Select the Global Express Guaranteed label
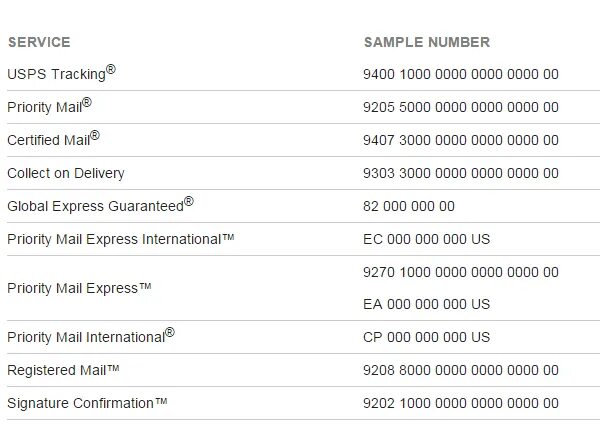 tap(100, 205)
